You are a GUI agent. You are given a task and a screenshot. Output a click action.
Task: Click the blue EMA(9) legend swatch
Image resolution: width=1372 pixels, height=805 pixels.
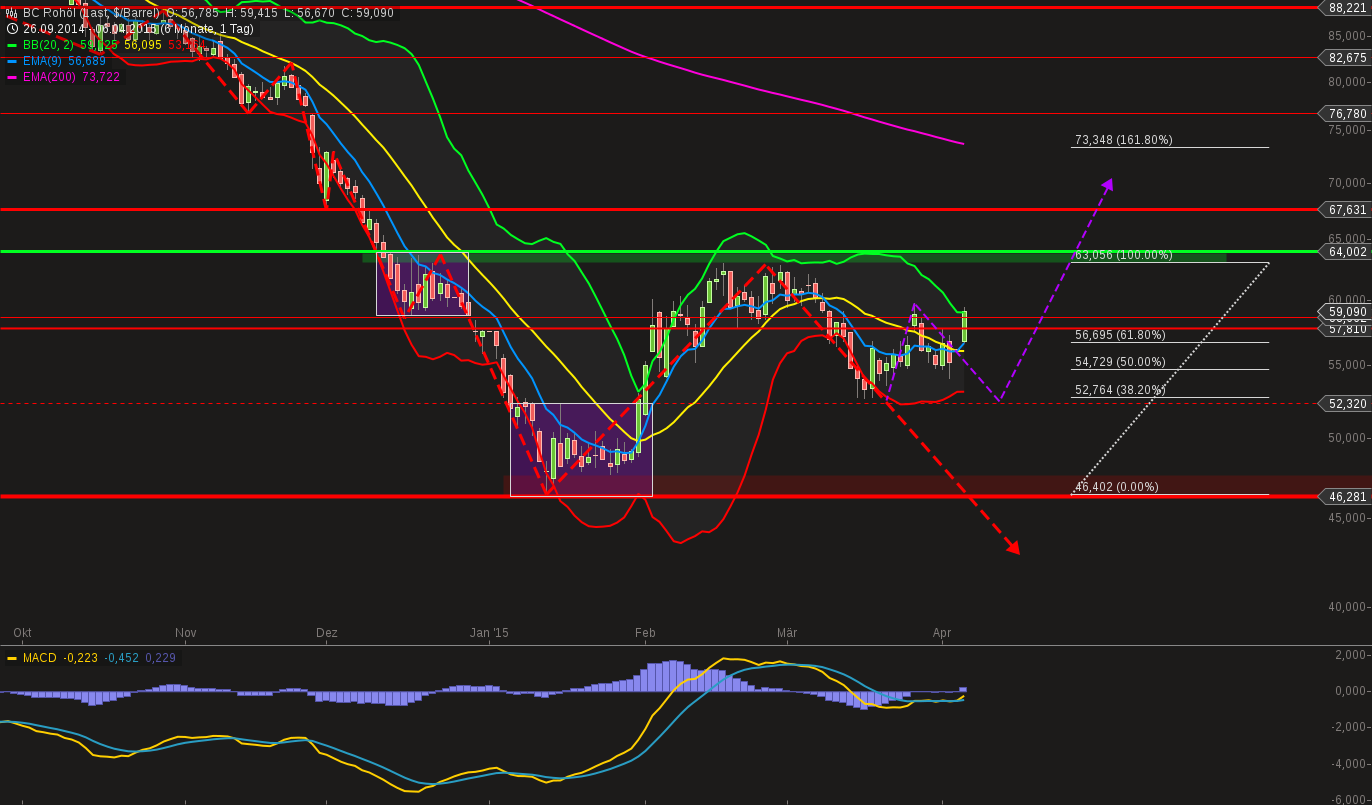coord(12,61)
